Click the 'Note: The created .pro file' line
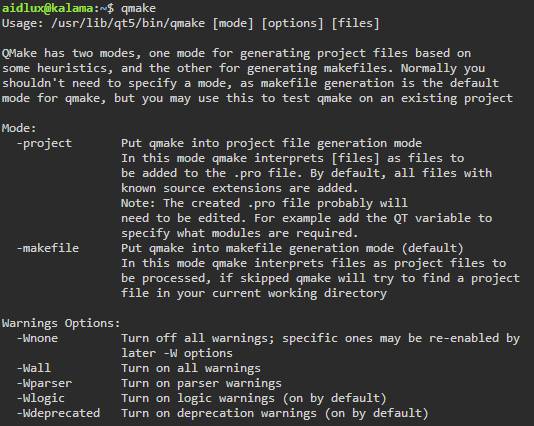This screenshot has height=426, width=534. [264, 203]
